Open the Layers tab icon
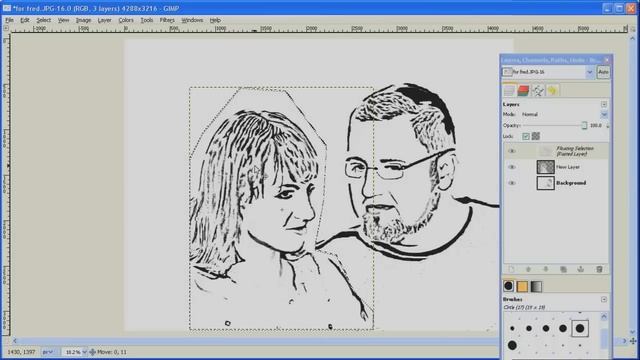Viewport: 640px width, 360px height. [x=509, y=90]
